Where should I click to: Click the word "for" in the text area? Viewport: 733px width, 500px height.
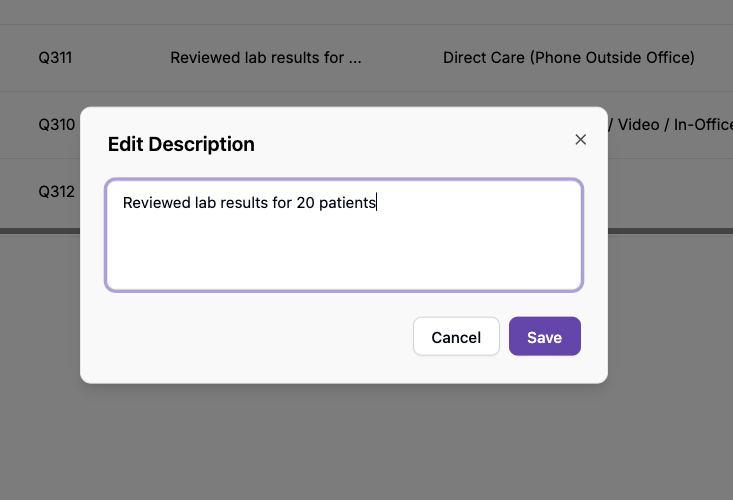coord(281,203)
